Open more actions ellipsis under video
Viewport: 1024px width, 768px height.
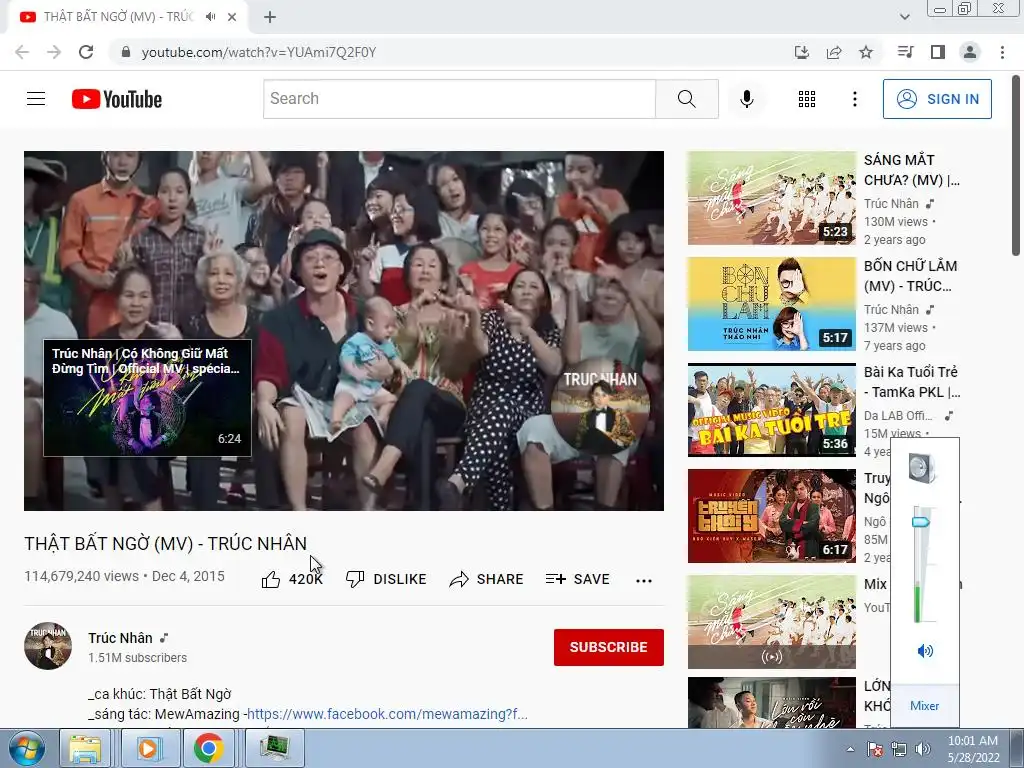pyautogui.click(x=644, y=581)
